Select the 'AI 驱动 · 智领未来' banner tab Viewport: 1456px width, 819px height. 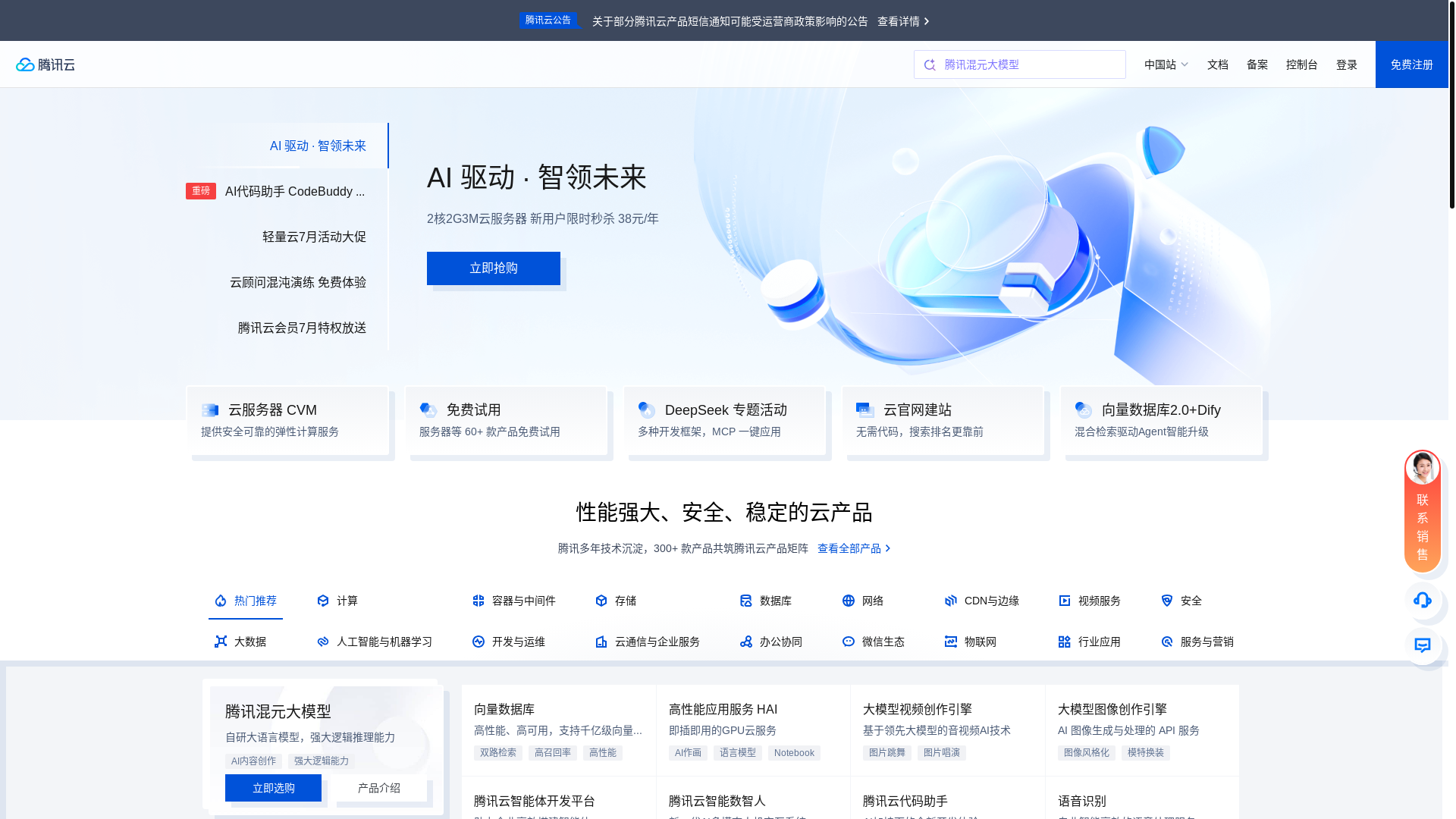[x=318, y=146]
